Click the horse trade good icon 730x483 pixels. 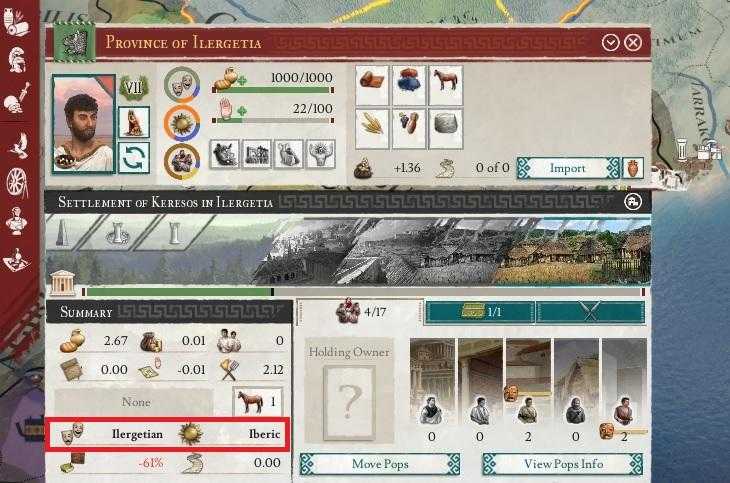coord(446,84)
